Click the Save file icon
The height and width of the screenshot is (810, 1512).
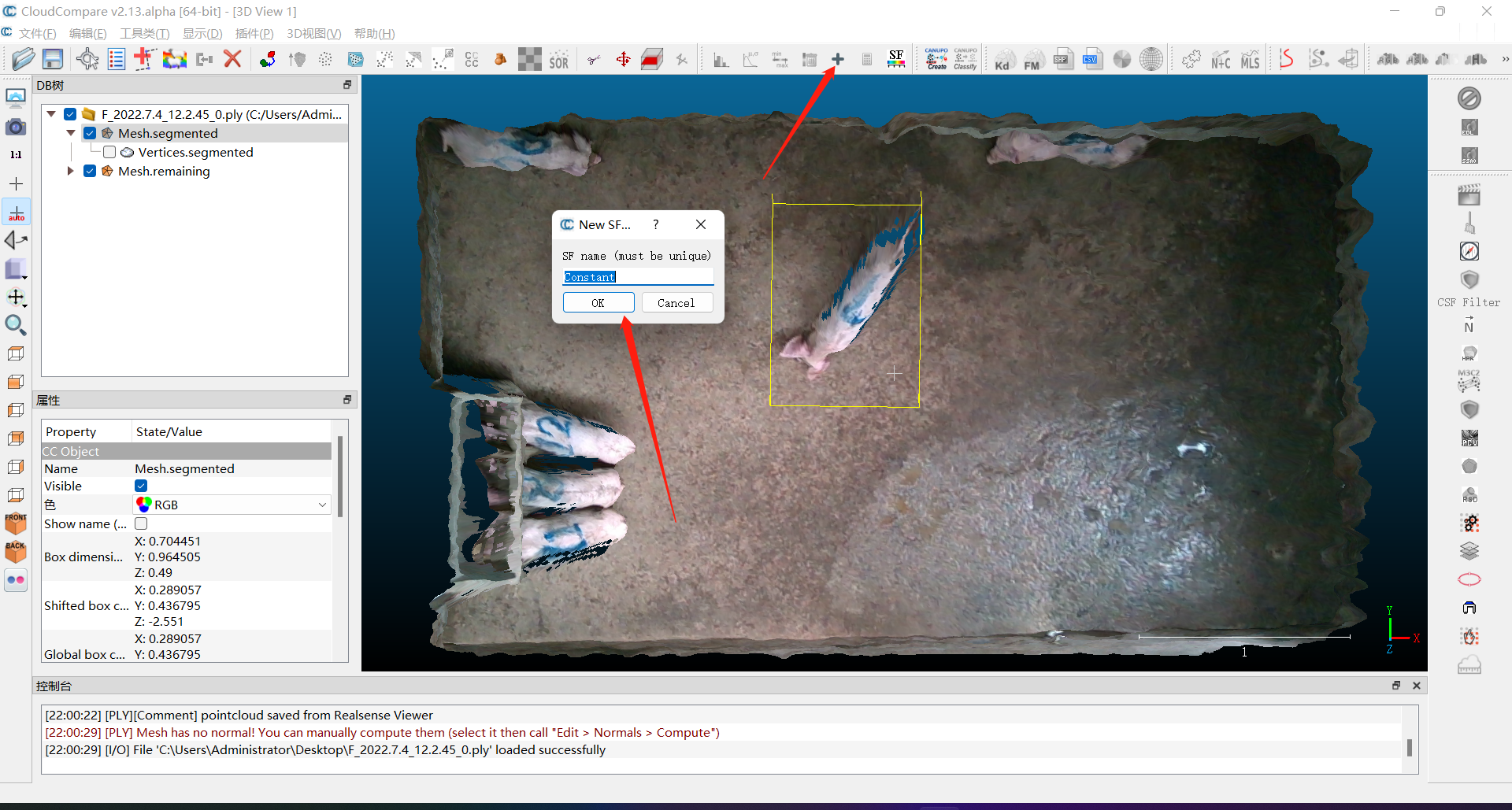(53, 59)
